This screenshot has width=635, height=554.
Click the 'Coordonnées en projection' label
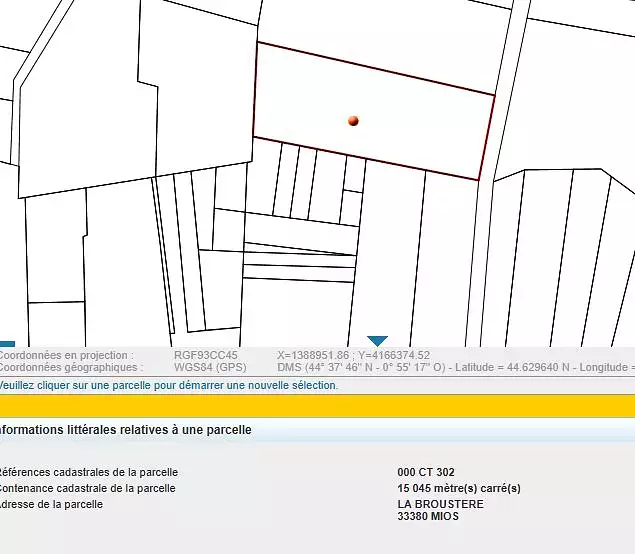pyautogui.click(x=66, y=355)
